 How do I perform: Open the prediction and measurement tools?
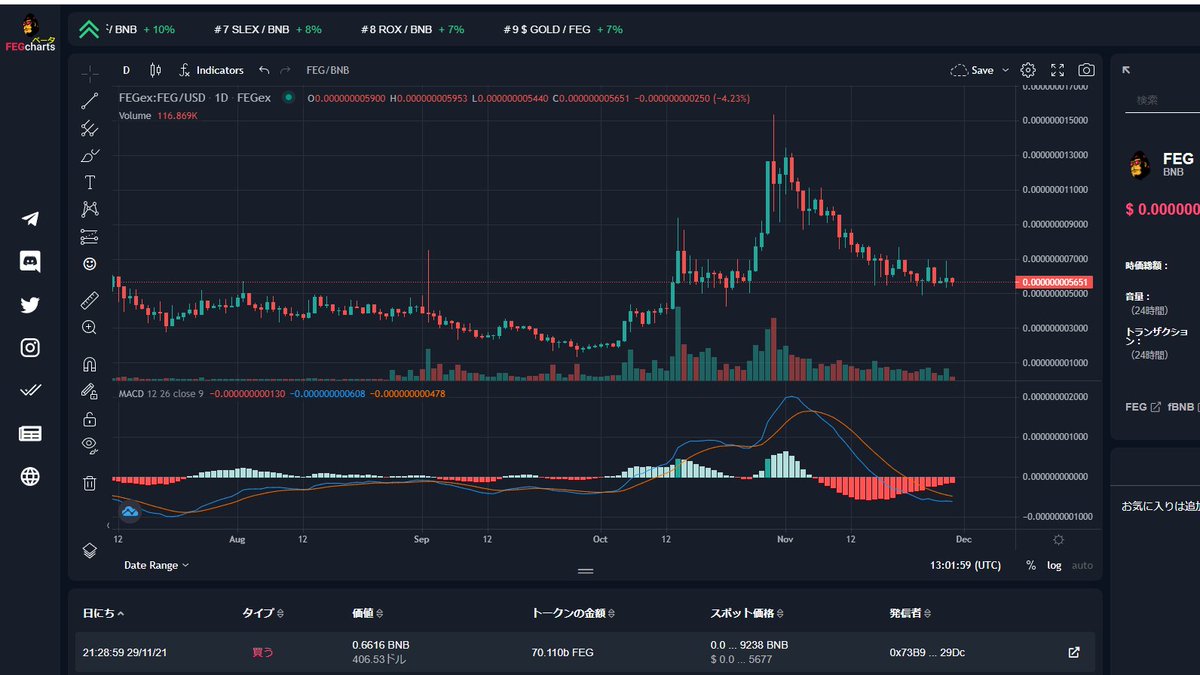tap(89, 237)
